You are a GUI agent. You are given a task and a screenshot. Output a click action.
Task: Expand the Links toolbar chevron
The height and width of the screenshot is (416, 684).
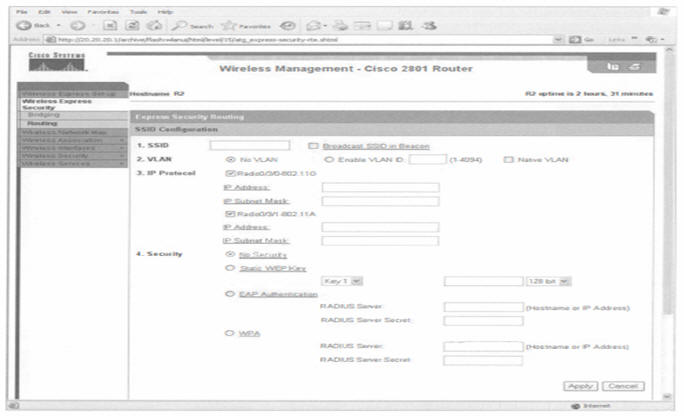tap(634, 39)
